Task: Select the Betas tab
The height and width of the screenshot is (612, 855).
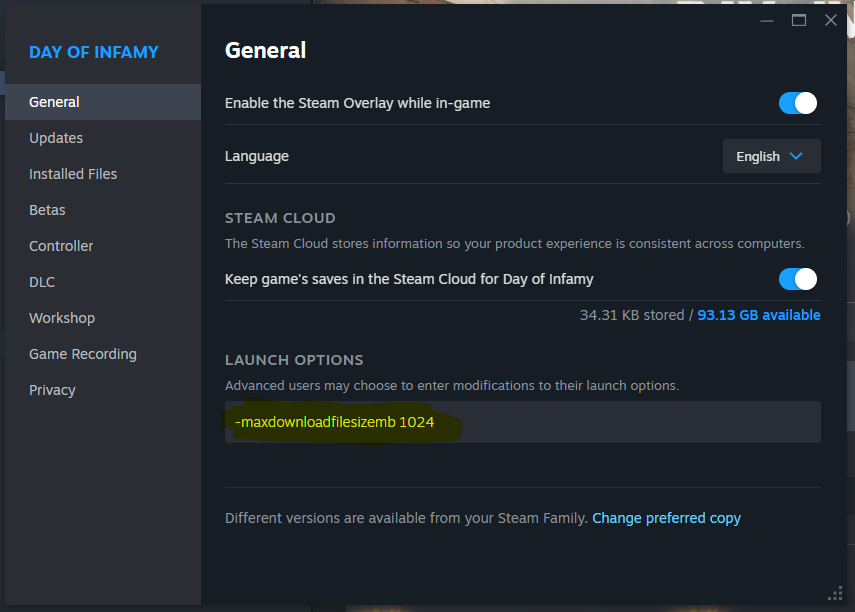Action: click(x=47, y=210)
